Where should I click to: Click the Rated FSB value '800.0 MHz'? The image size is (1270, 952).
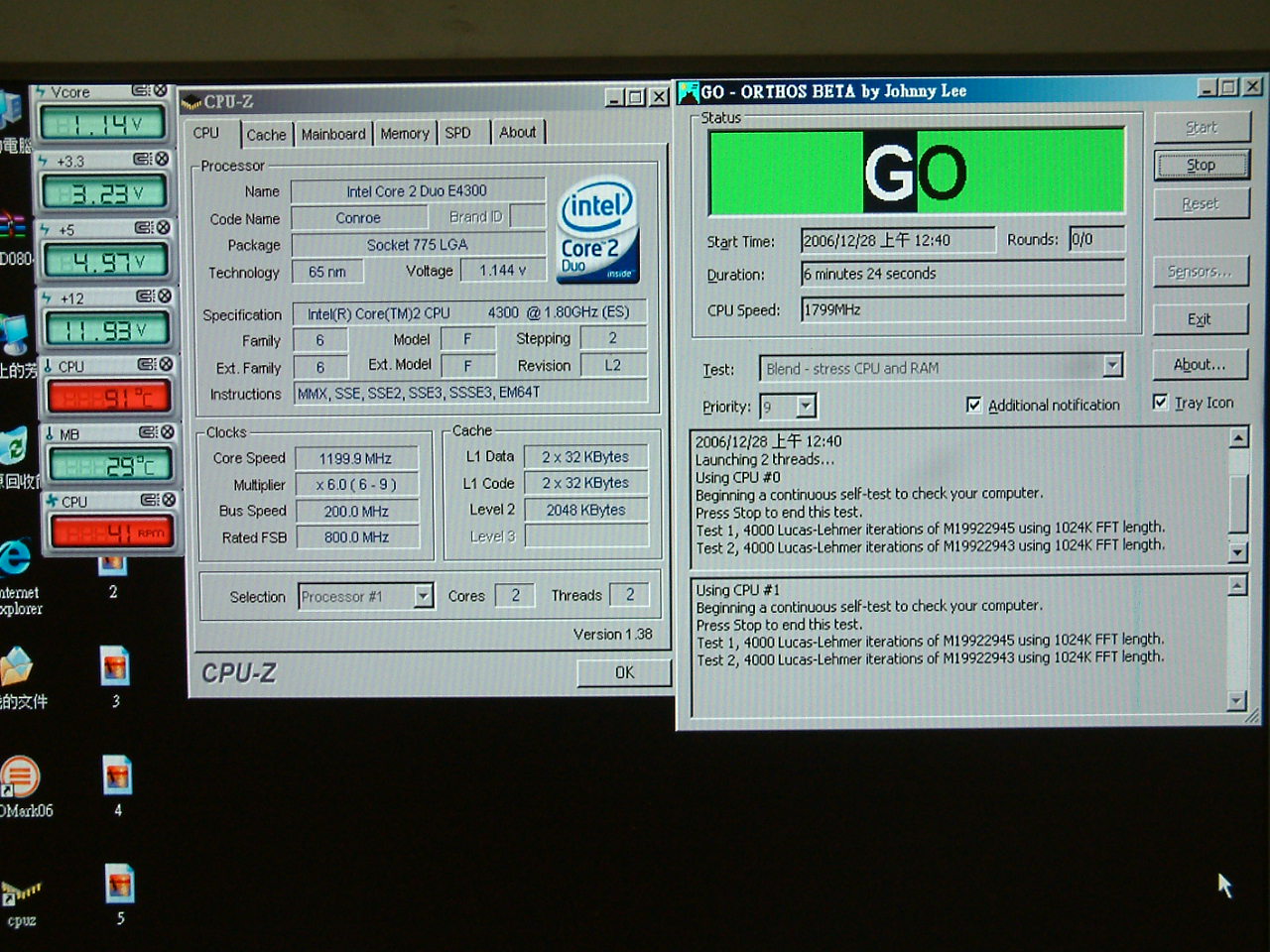(356, 536)
